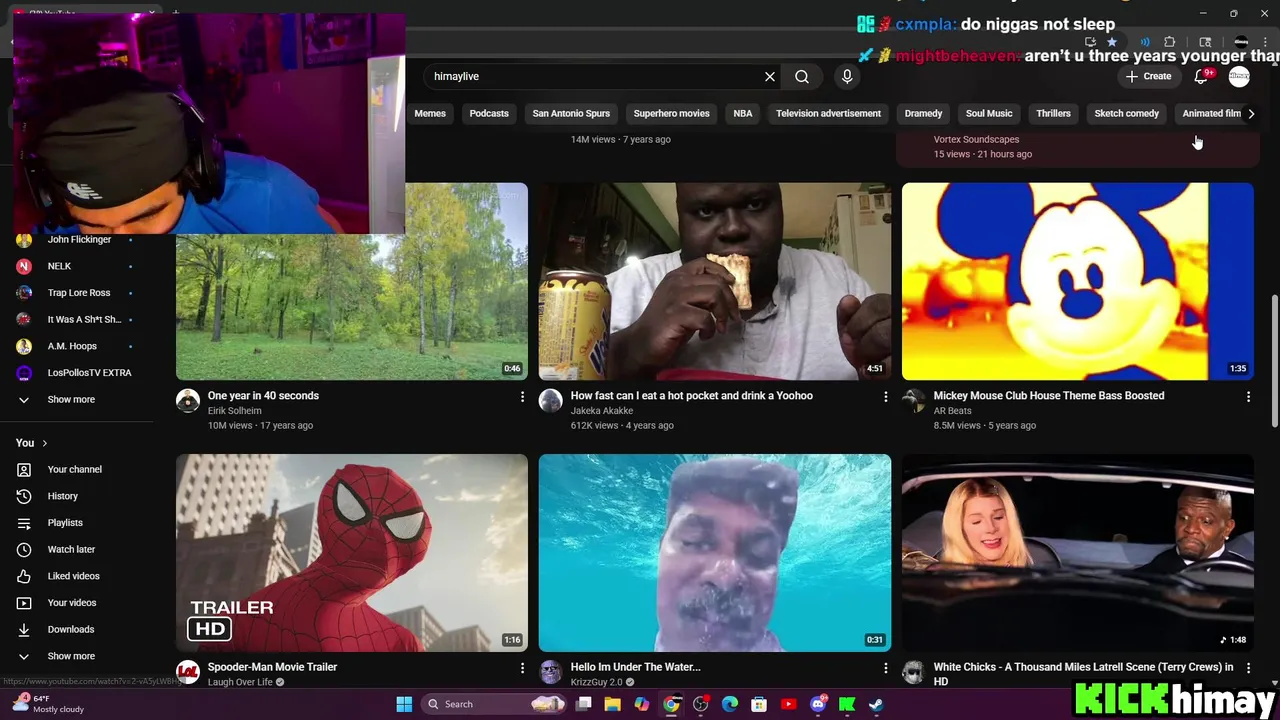The image size is (1280, 720).
Task: Open Trap Lore Ross subscription
Action: (x=79, y=293)
